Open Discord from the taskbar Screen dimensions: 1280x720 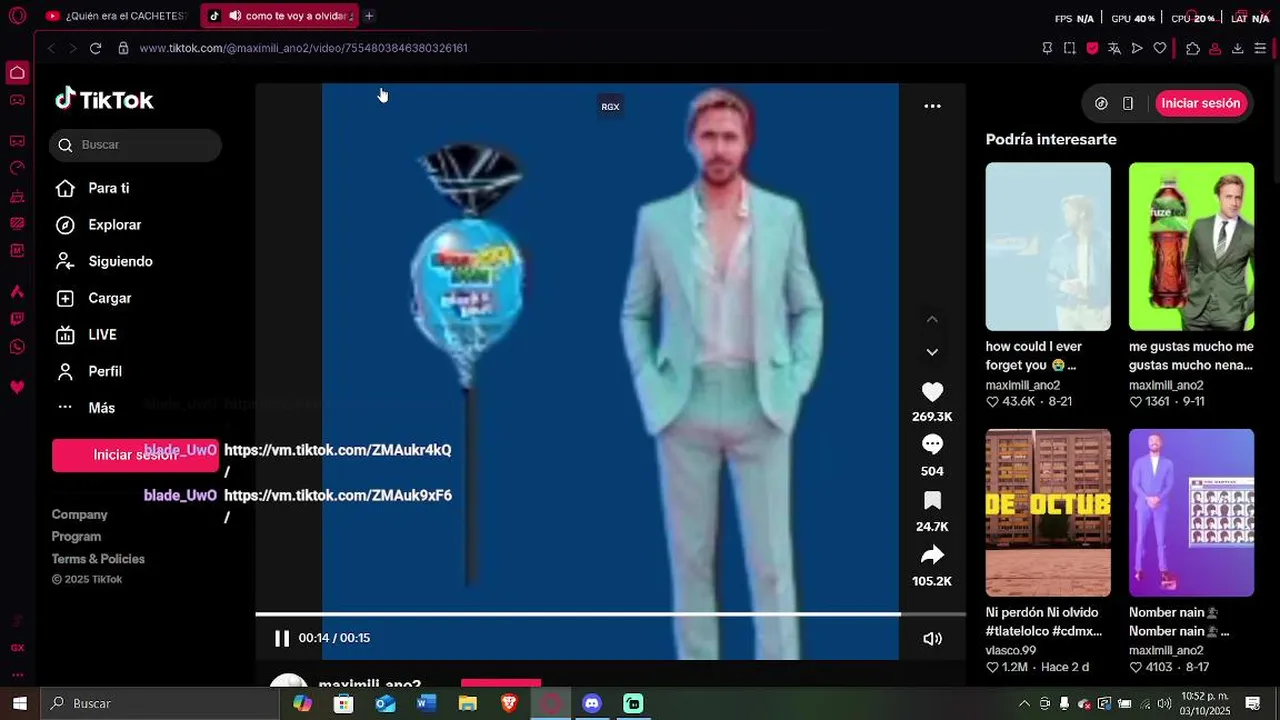(592, 703)
